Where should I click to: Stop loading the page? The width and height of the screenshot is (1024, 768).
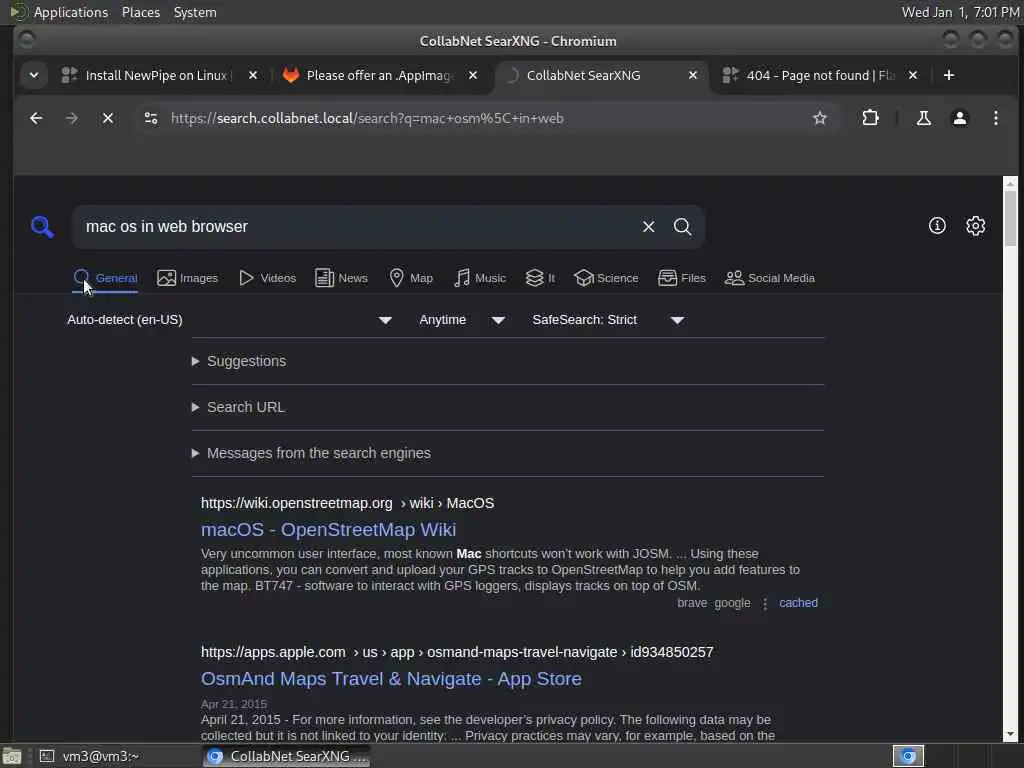(108, 118)
